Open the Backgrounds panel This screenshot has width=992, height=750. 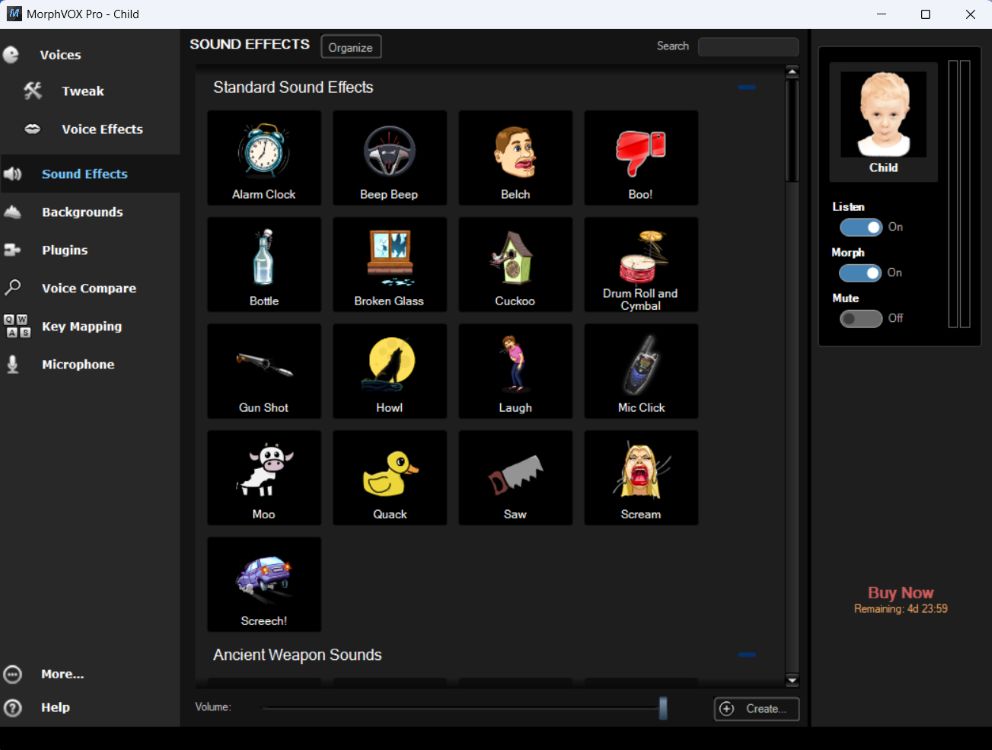point(82,212)
